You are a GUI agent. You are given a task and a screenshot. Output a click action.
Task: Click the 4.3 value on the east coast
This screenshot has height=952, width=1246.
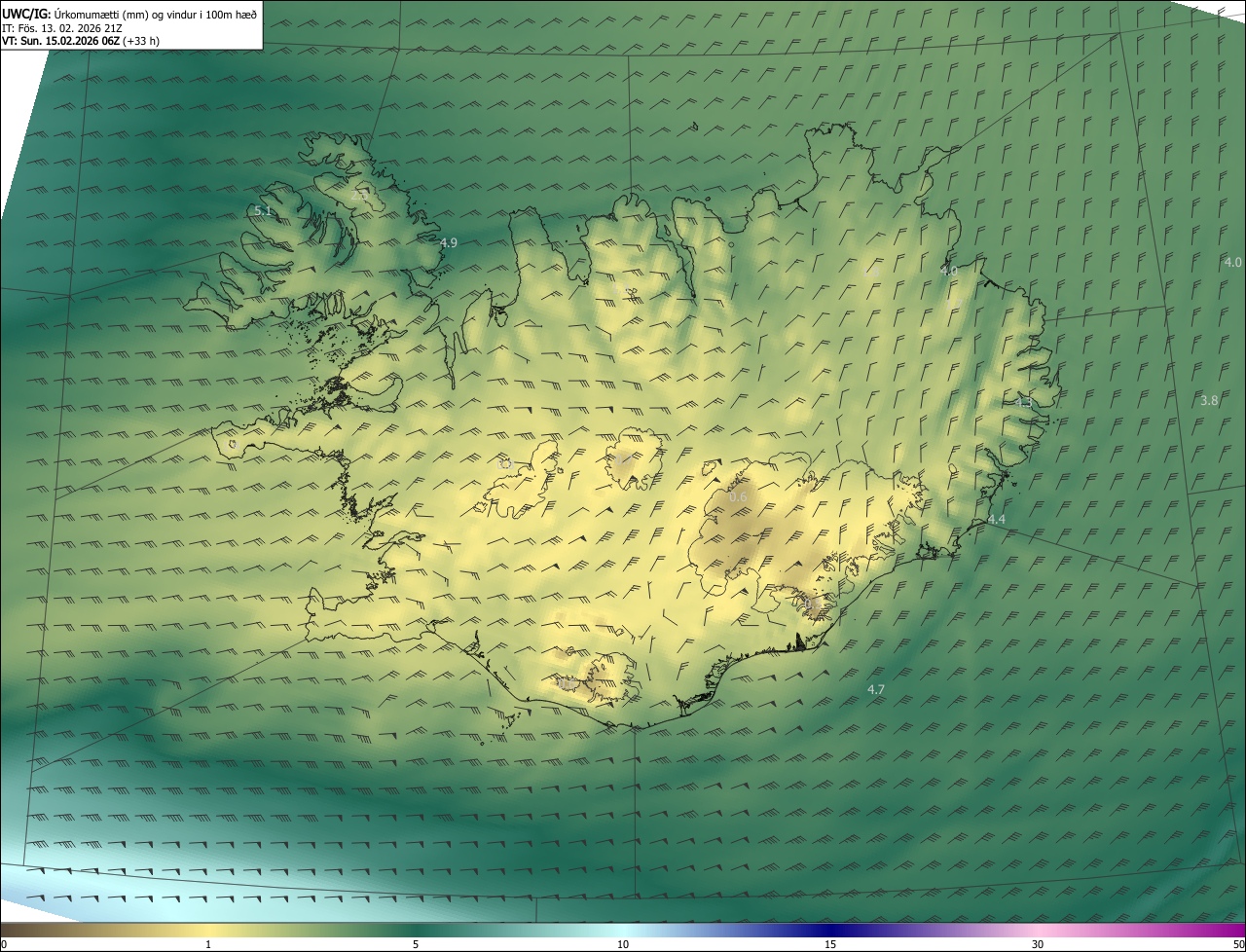[x=1023, y=402]
